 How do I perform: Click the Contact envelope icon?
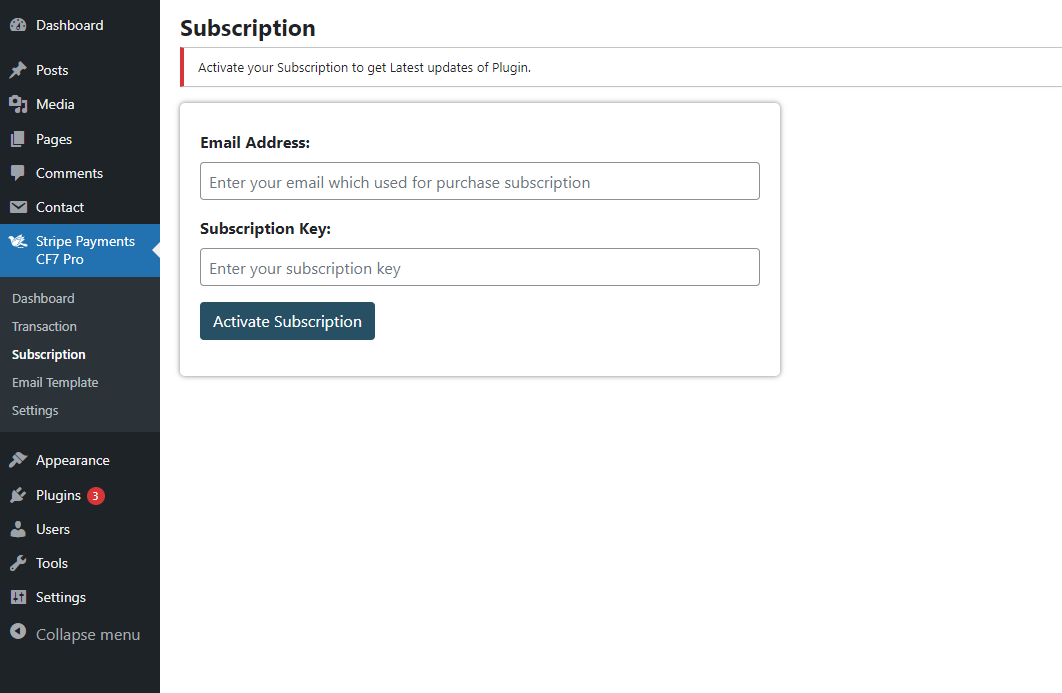coord(18,207)
